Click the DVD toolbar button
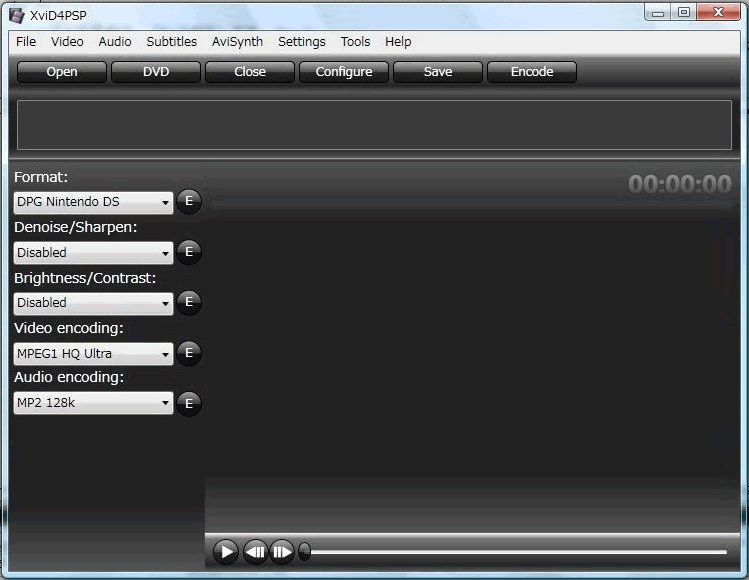Image resolution: width=749 pixels, height=580 pixels. coord(156,72)
